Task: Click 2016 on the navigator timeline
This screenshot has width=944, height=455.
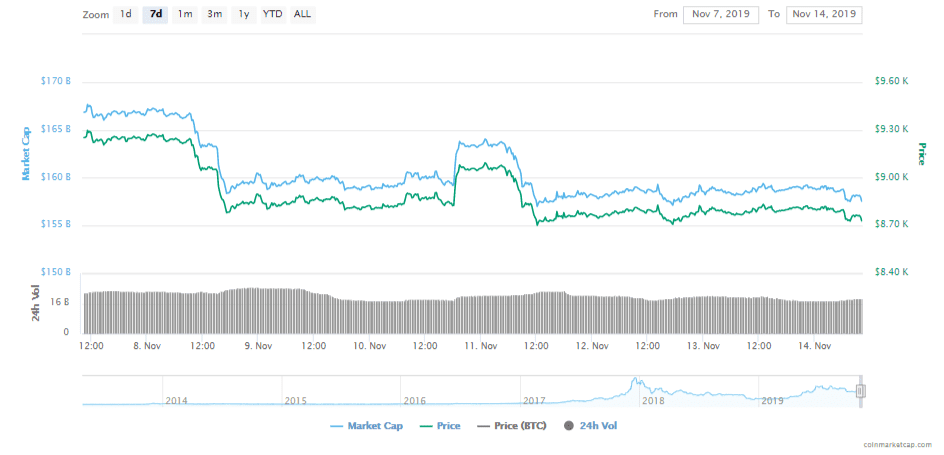Action: (x=415, y=400)
